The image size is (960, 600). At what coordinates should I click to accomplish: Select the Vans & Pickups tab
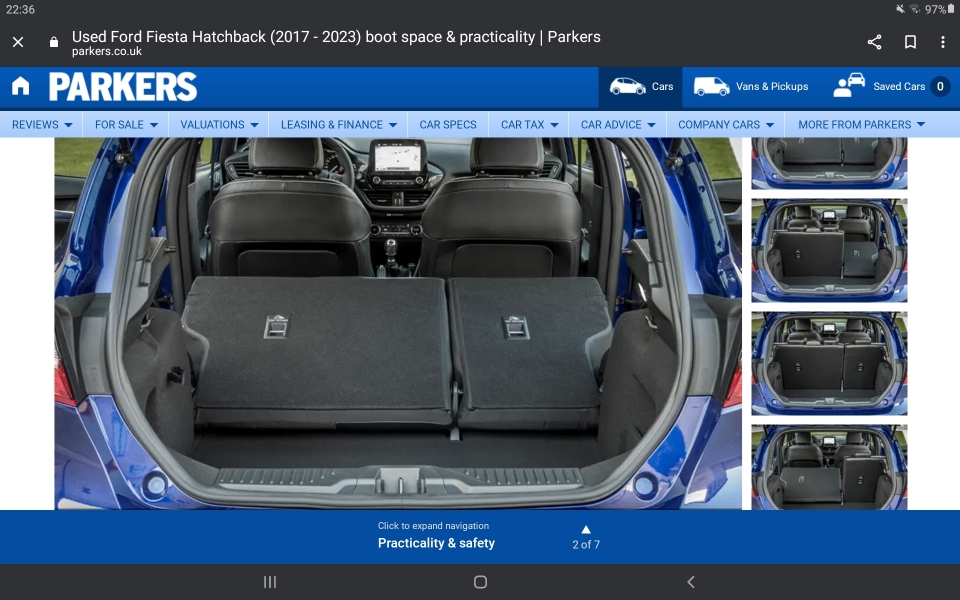pos(751,86)
